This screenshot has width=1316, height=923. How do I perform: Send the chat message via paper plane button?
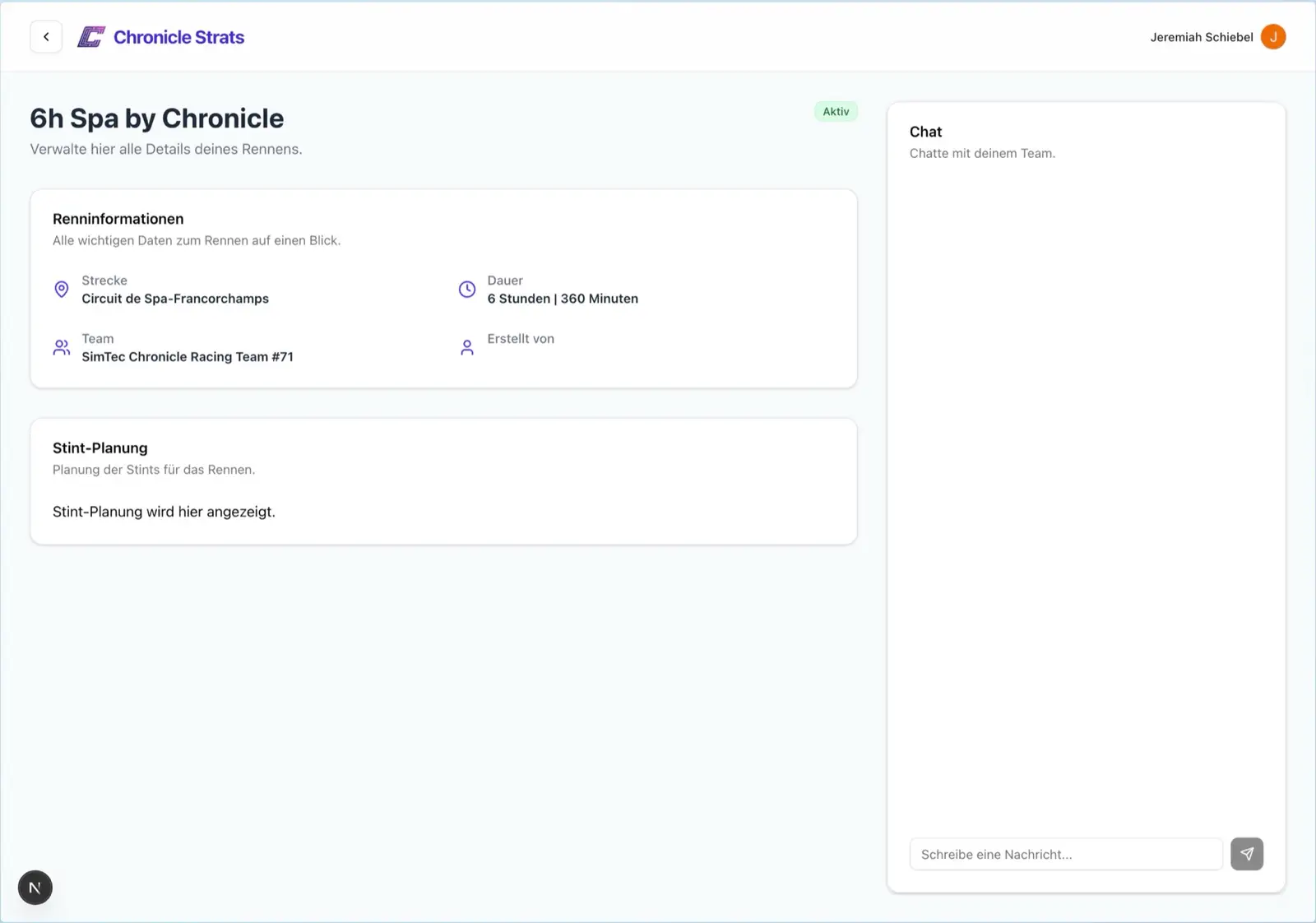(x=1247, y=854)
